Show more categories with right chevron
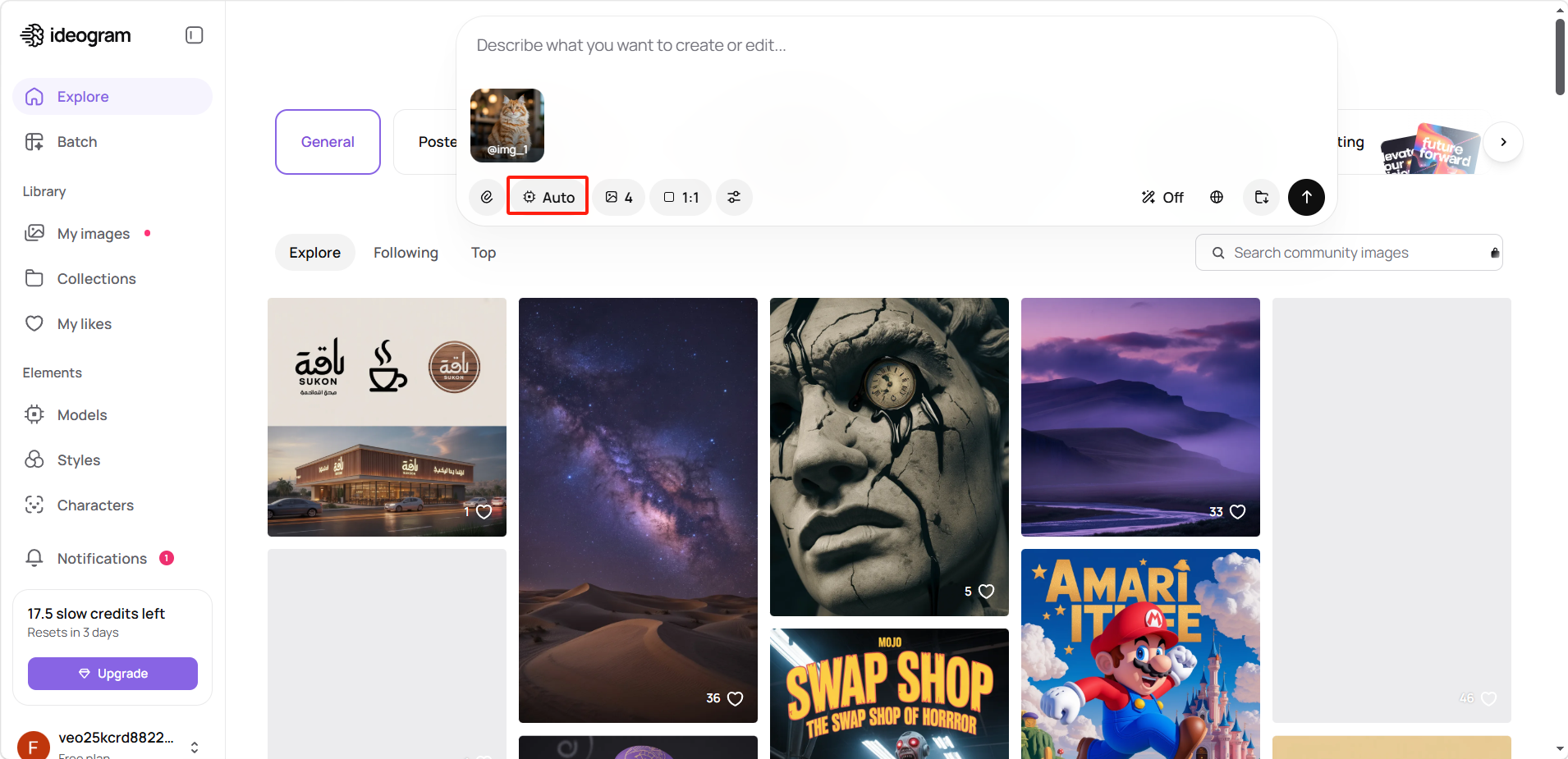 pyautogui.click(x=1503, y=142)
